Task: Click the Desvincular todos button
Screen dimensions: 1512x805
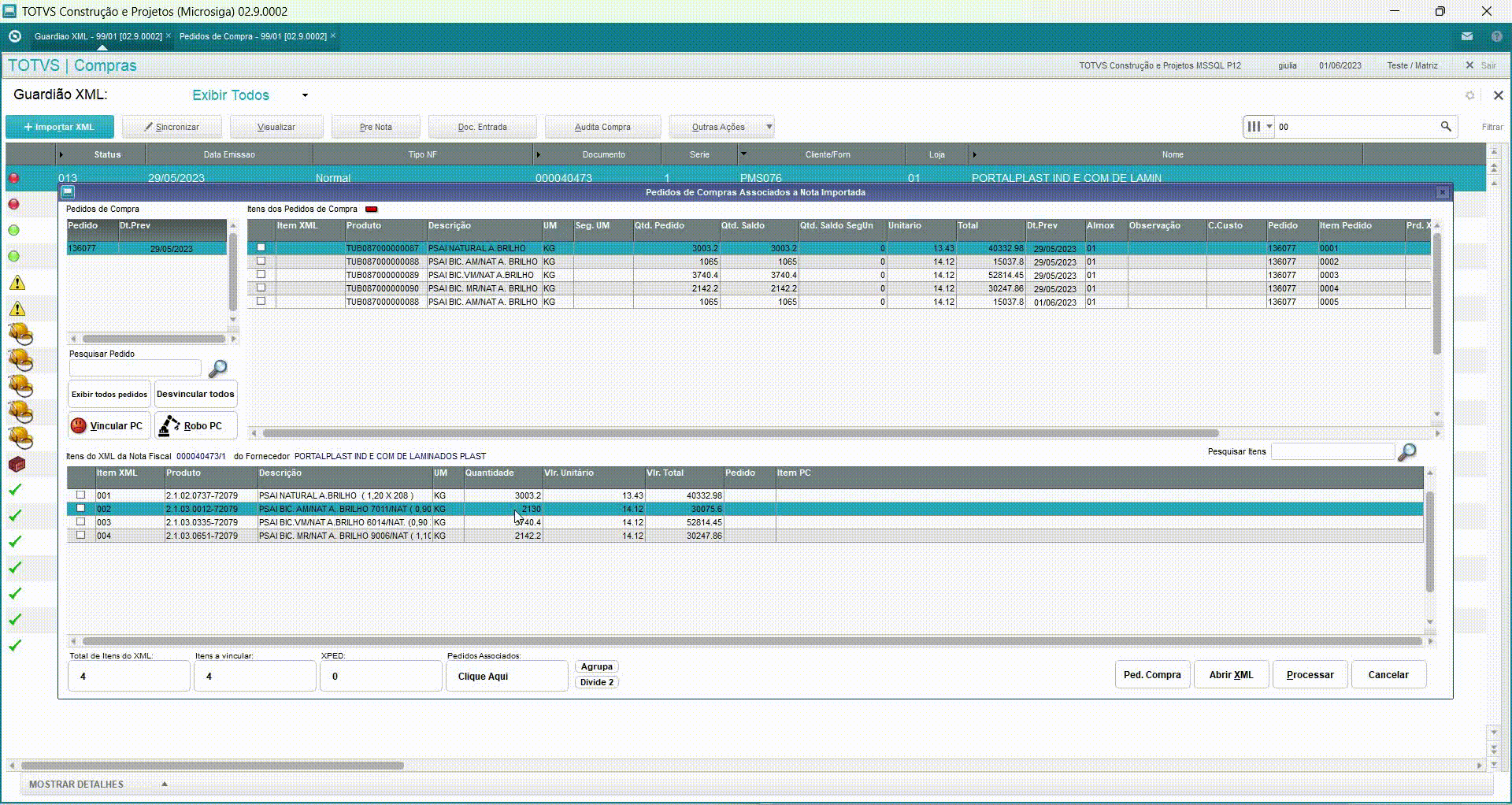Action: click(x=195, y=394)
